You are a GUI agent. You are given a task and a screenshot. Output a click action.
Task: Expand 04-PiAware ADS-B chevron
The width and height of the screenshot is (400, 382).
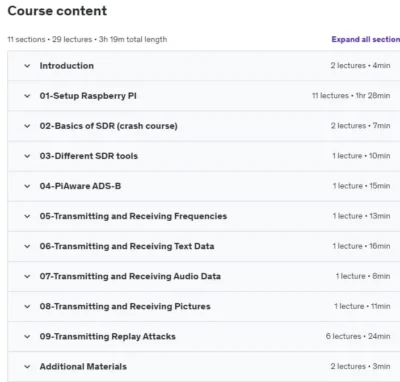tap(27, 186)
